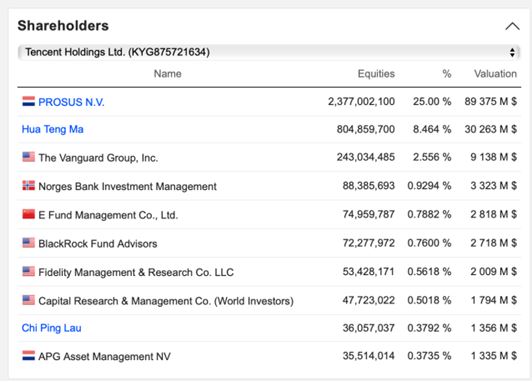Open the Hua Teng Ma profile link
The width and height of the screenshot is (532, 382).
[53, 129]
